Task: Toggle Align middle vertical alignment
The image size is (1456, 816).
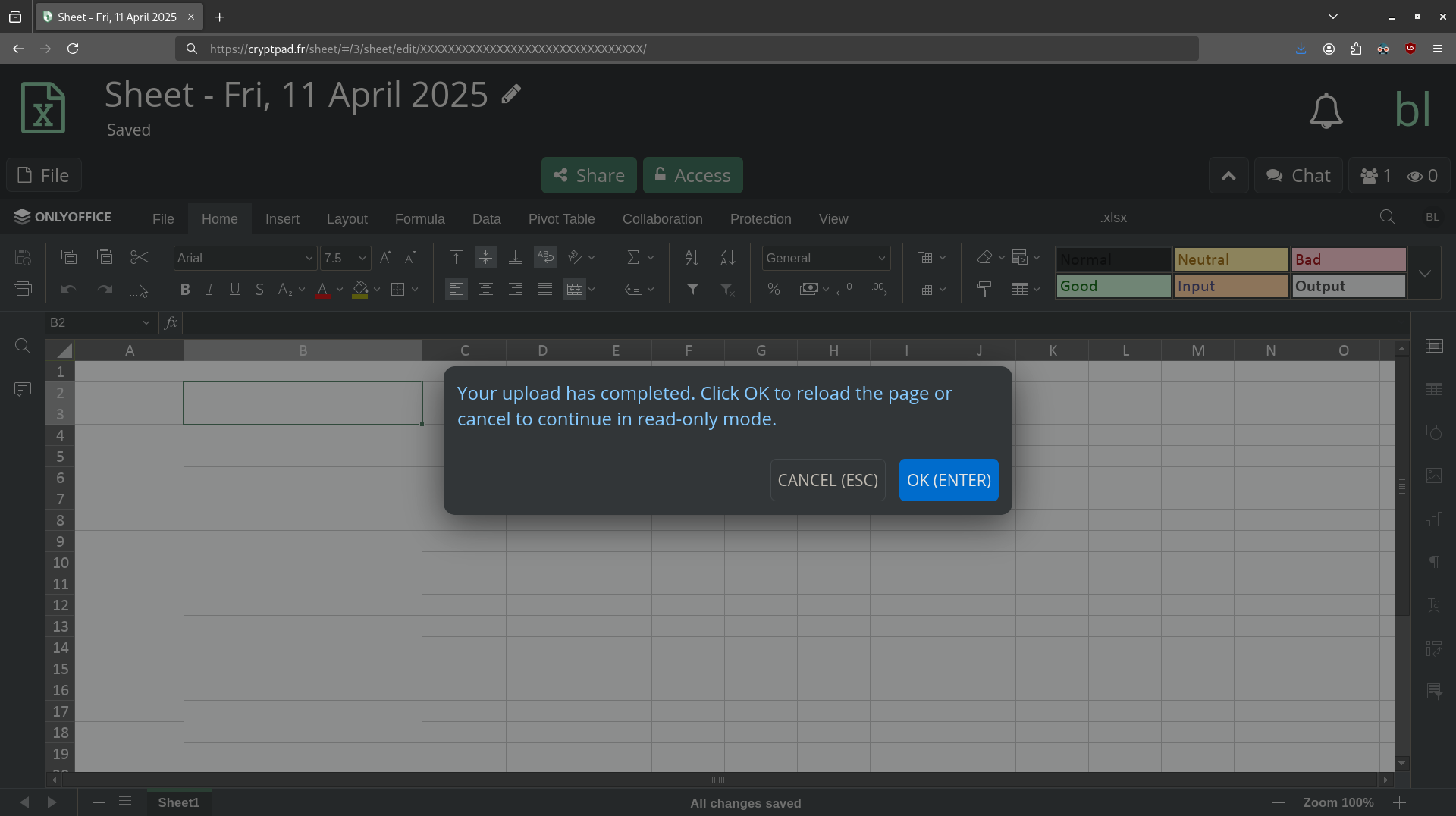Action: 485,258
